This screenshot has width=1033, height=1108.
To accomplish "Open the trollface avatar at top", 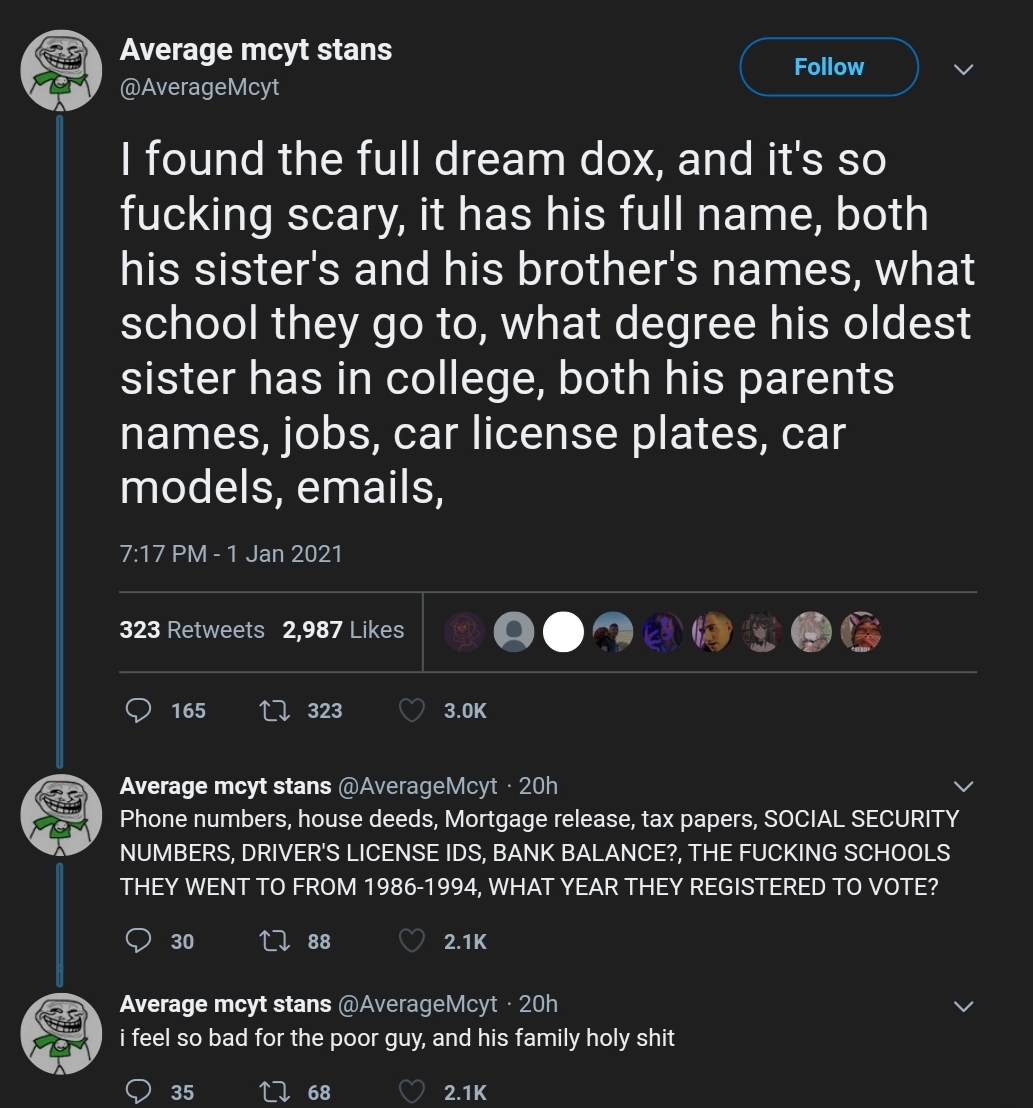I will (x=61, y=70).
